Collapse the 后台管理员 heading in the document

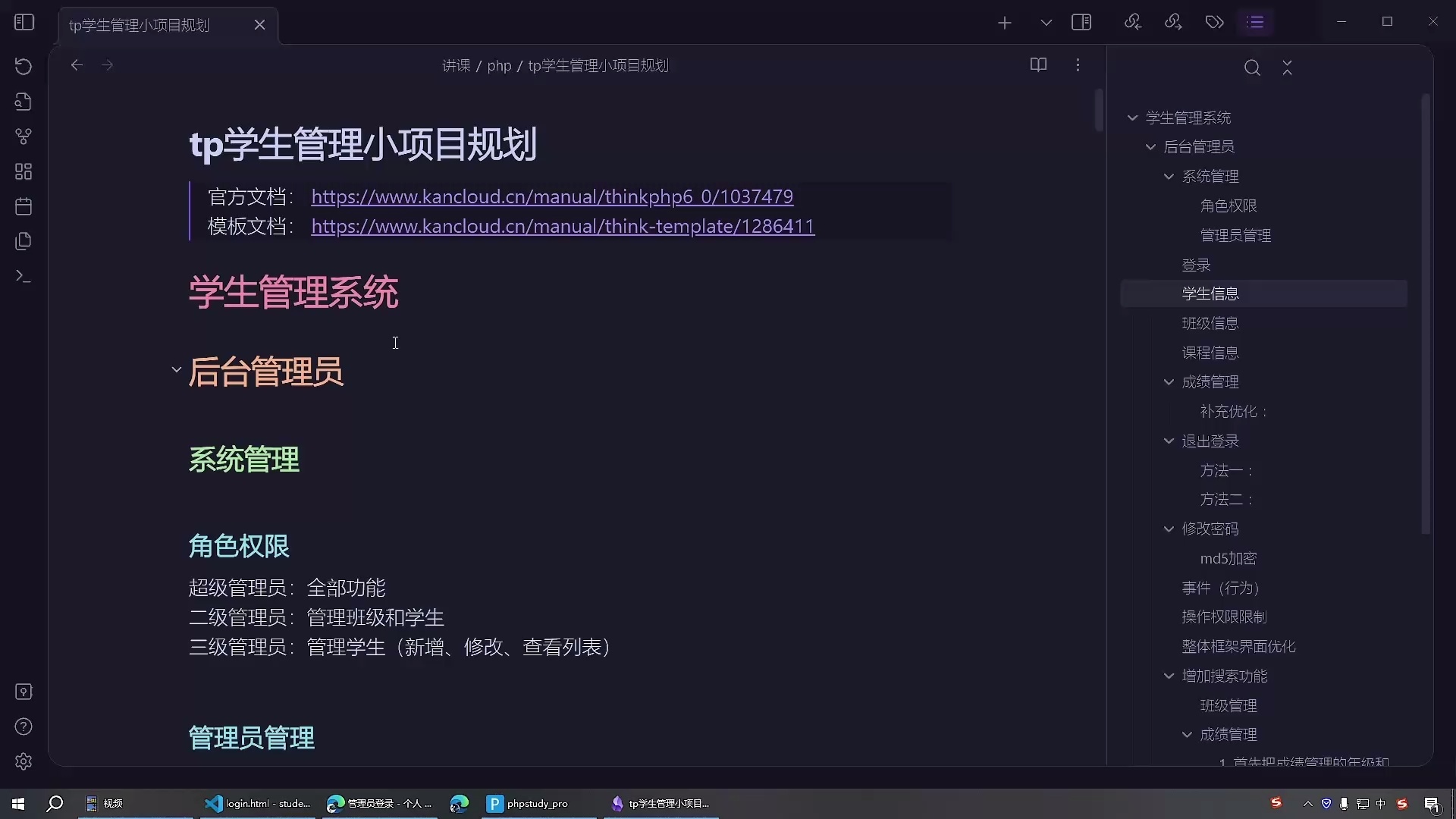tap(176, 371)
